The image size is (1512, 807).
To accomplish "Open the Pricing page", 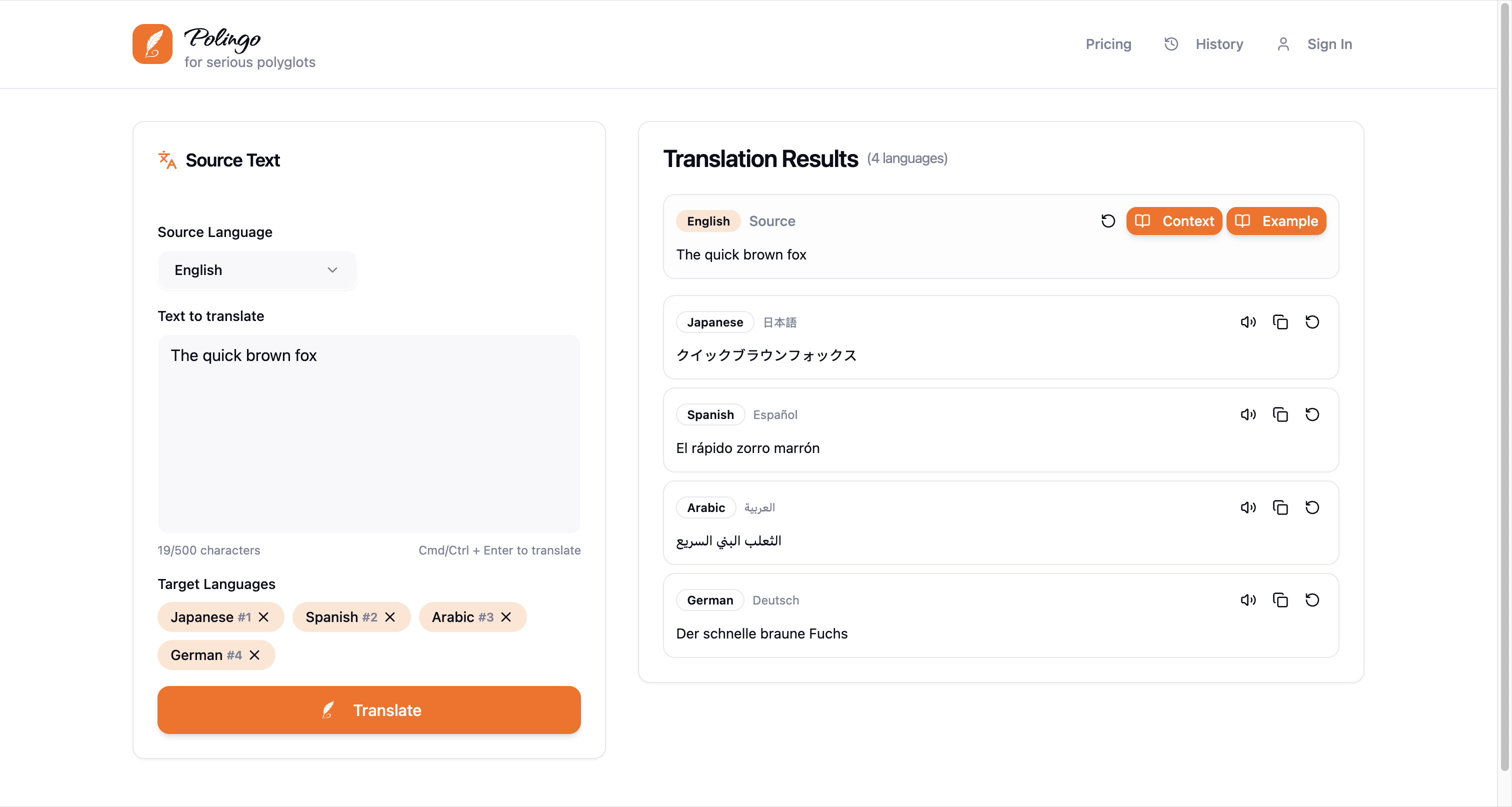I will 1107,44.
